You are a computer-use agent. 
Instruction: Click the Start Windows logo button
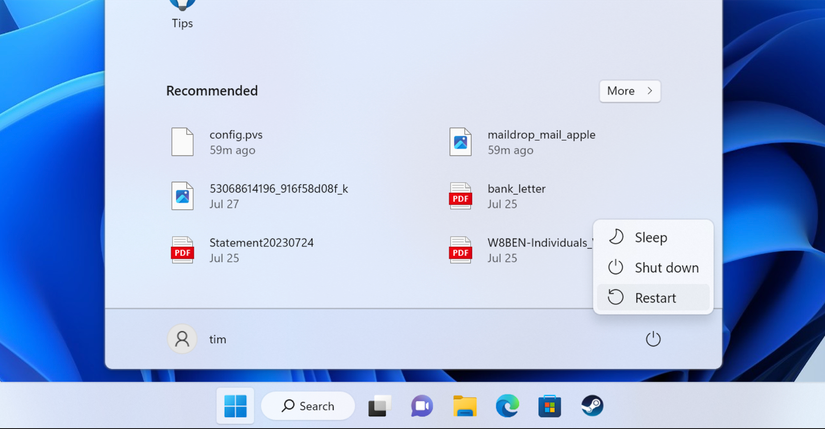point(235,406)
